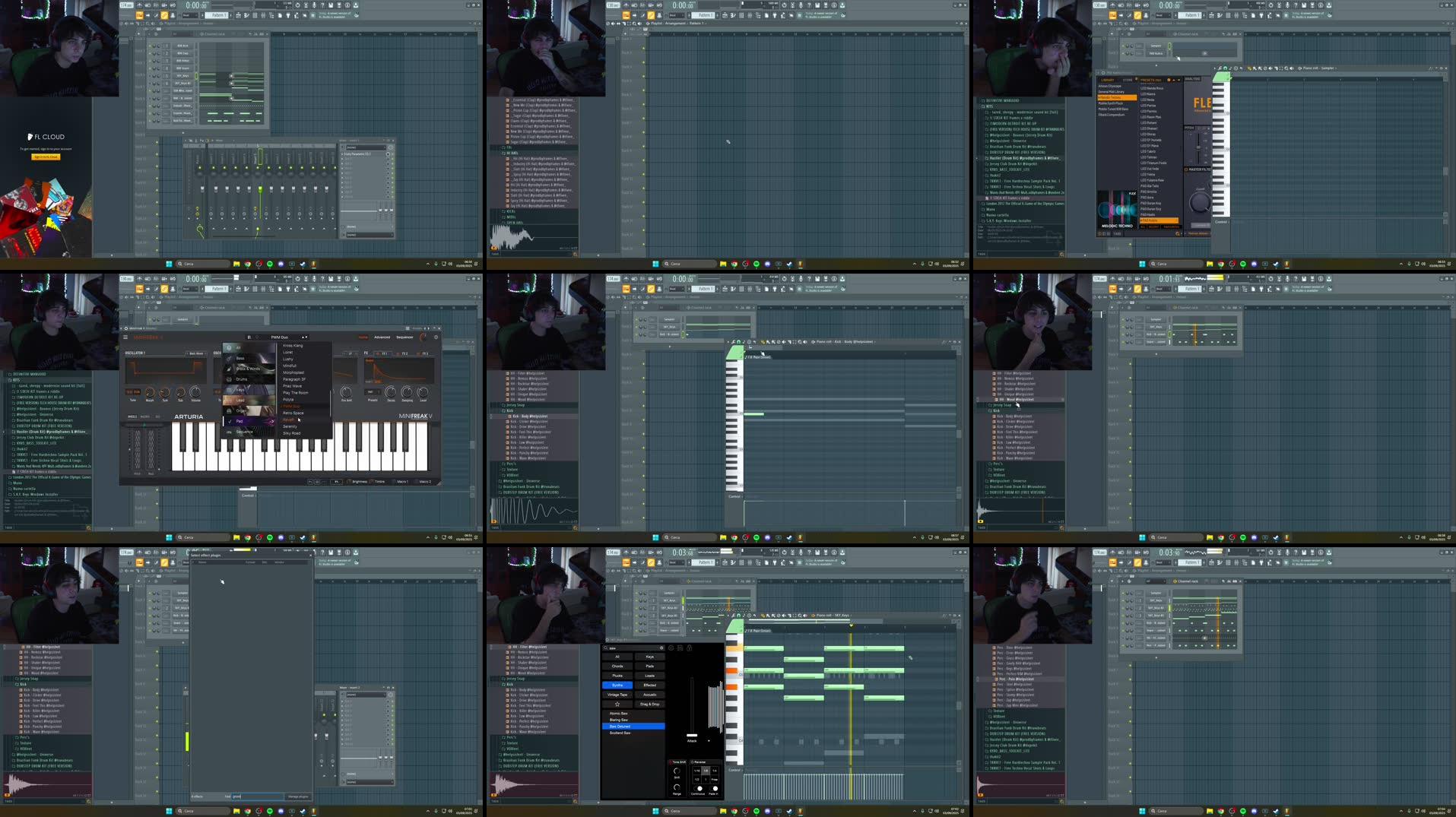1456x817 pixels.
Task: Click the wrench icon in Piano roll - Sampler
Action: click(1220, 68)
